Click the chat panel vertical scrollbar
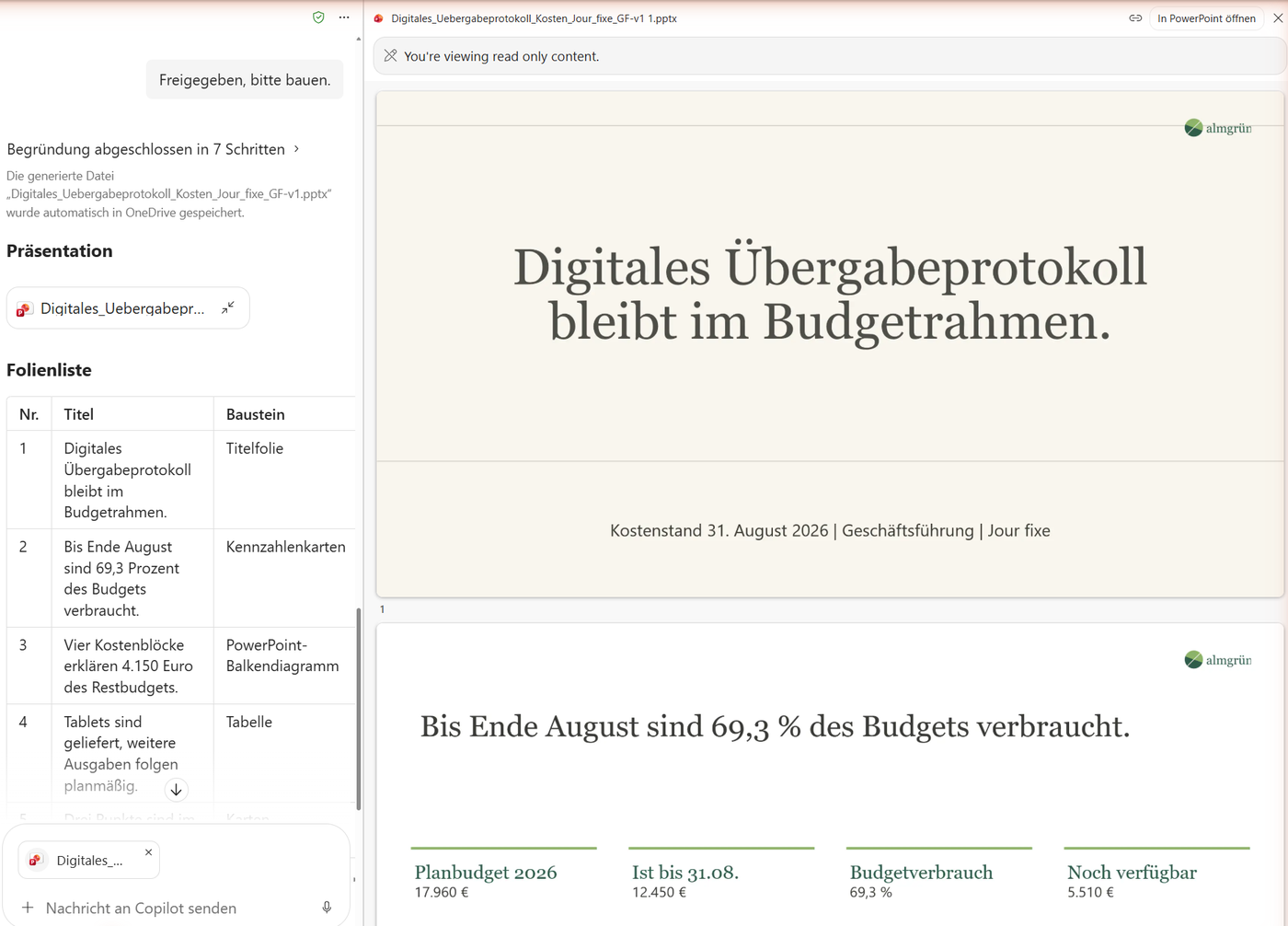The width and height of the screenshot is (1288, 926). point(358,709)
